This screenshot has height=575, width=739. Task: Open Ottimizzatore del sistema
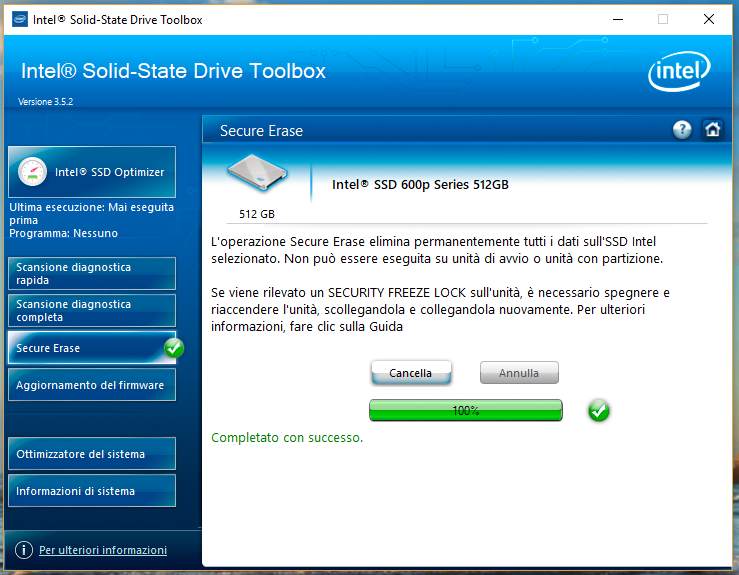point(91,454)
